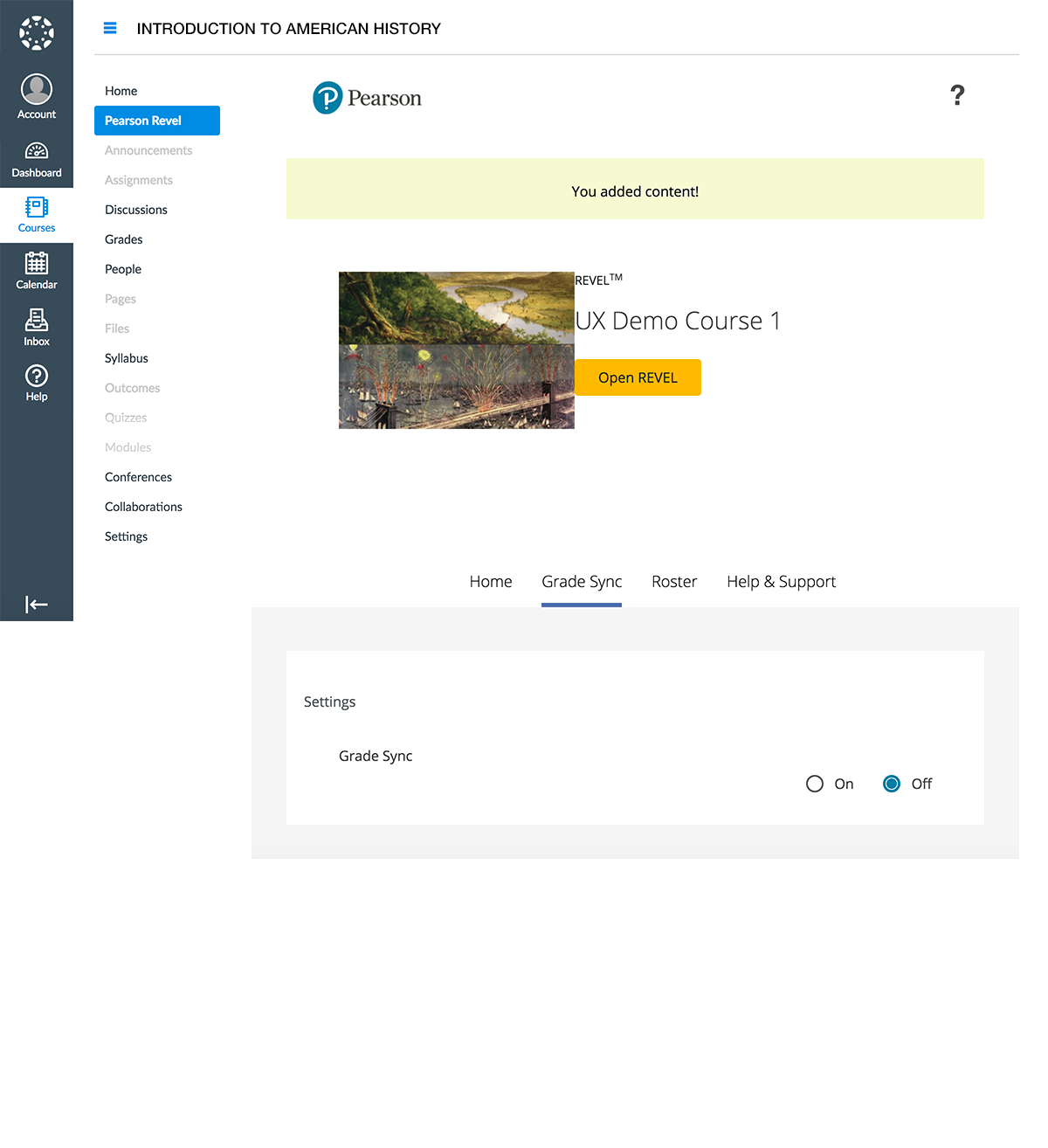Click the 'You added content!' banner text
This screenshot has width=1048, height=1148.
635,191
